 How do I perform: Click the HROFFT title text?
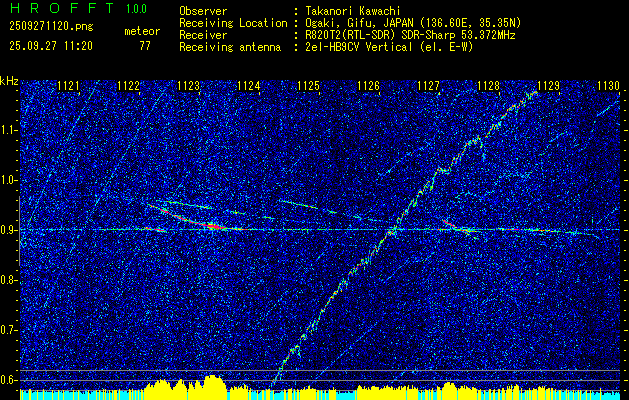tap(62, 8)
